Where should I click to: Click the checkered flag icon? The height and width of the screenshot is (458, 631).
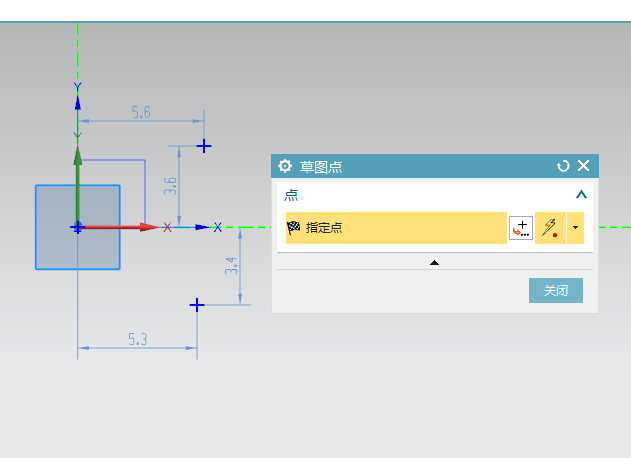(293, 228)
